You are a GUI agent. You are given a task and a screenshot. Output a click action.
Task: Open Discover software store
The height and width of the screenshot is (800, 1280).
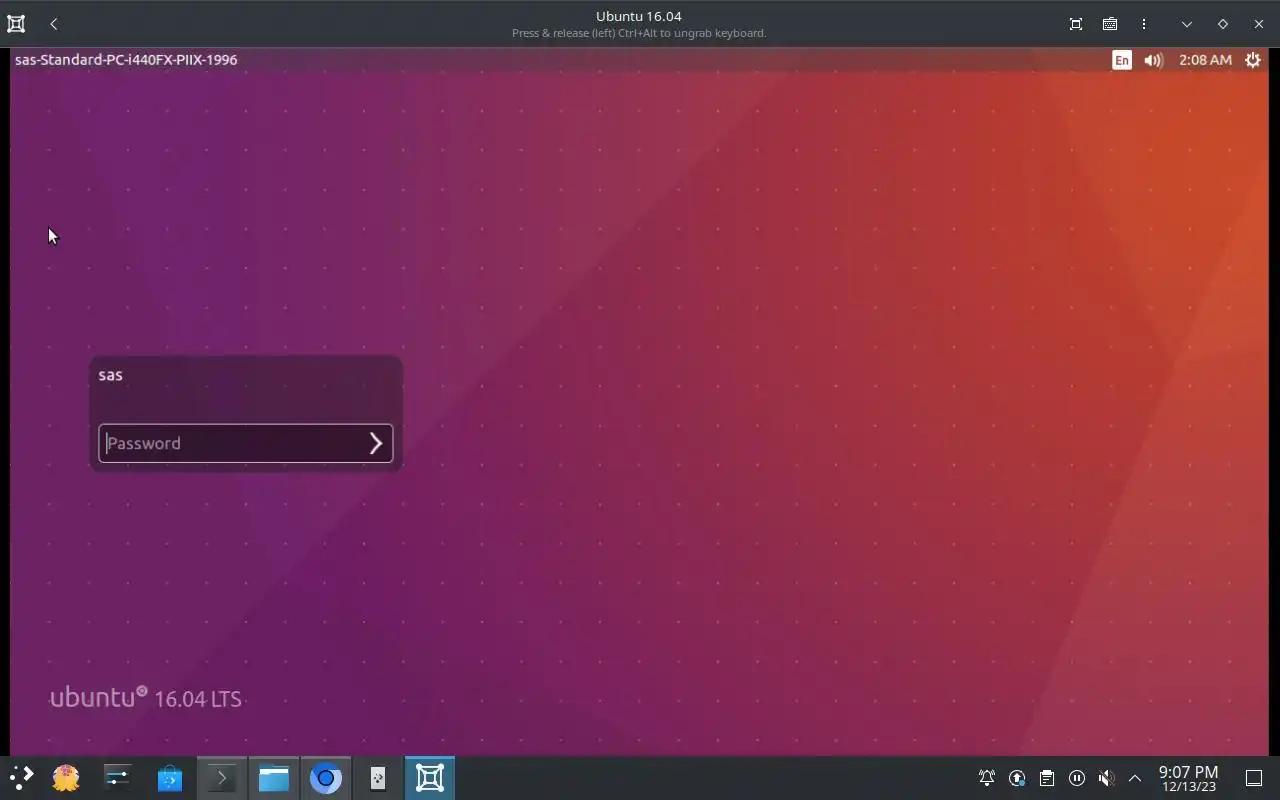[170, 778]
